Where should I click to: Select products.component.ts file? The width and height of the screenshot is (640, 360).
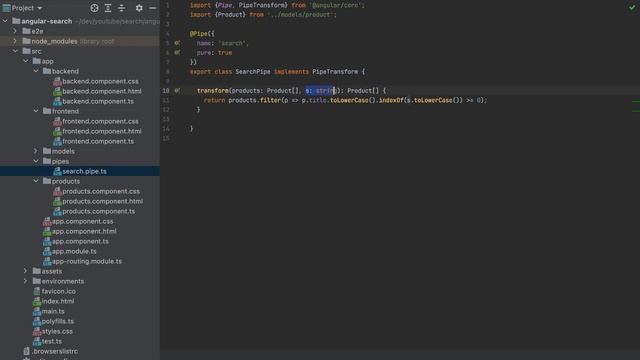point(98,211)
